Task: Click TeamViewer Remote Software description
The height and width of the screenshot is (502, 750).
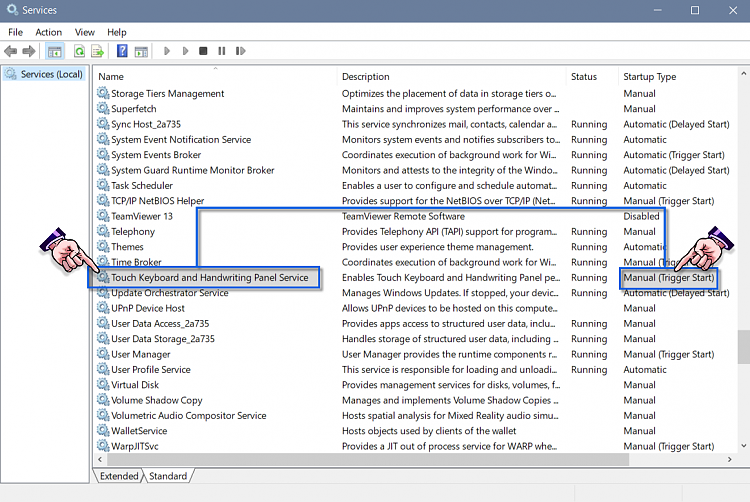Action: click(x=403, y=216)
